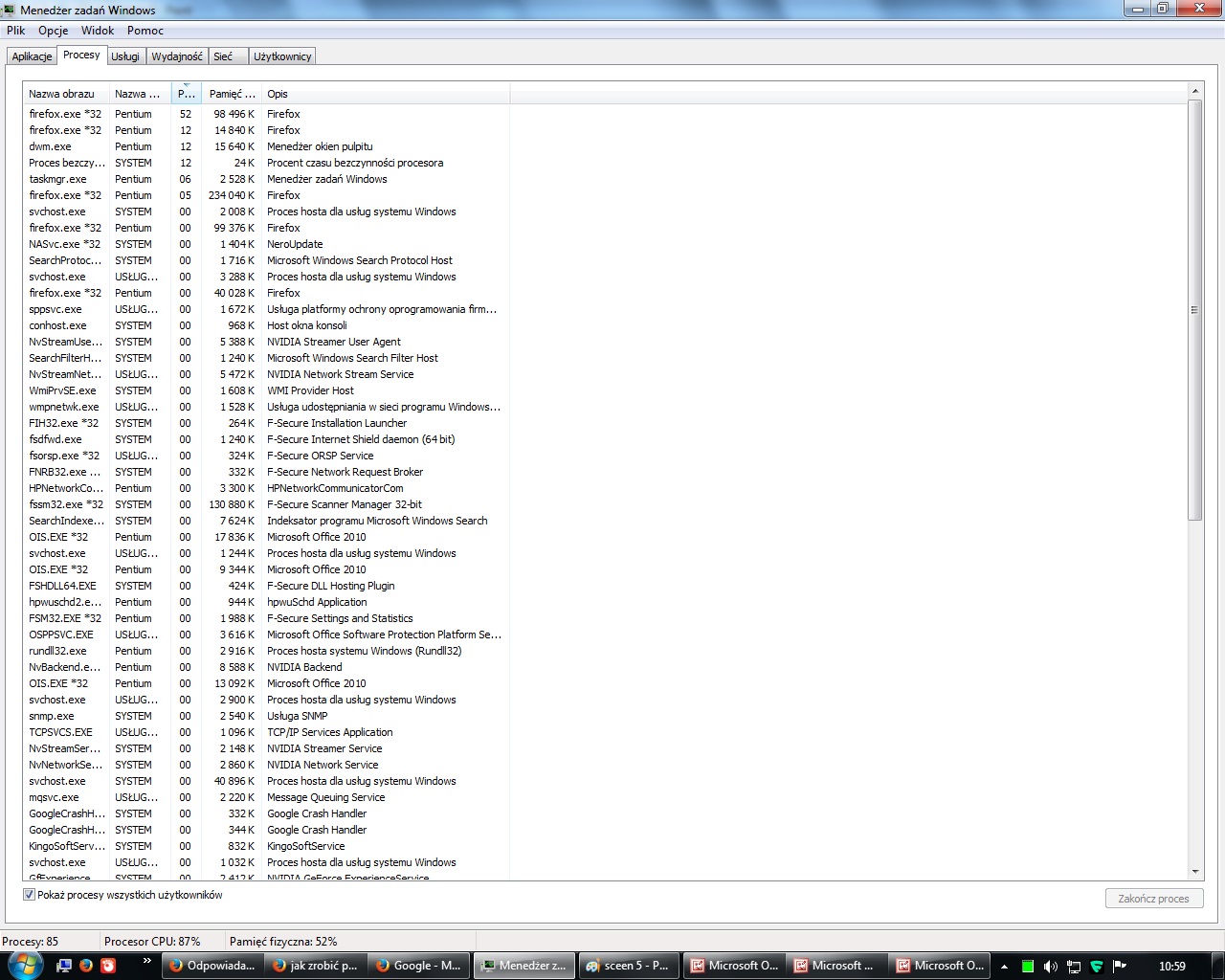The height and width of the screenshot is (980, 1225).
Task: Open the Plik menu
Action: [x=16, y=31]
